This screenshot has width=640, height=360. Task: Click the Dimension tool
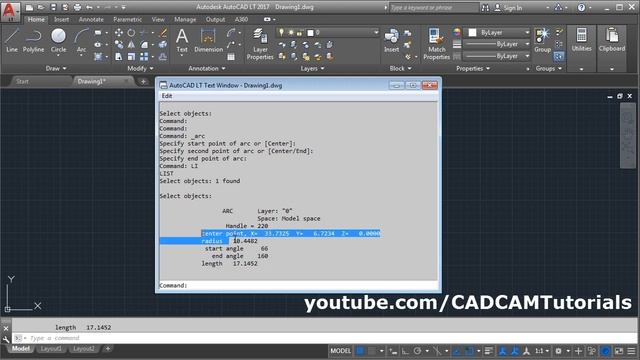point(209,41)
